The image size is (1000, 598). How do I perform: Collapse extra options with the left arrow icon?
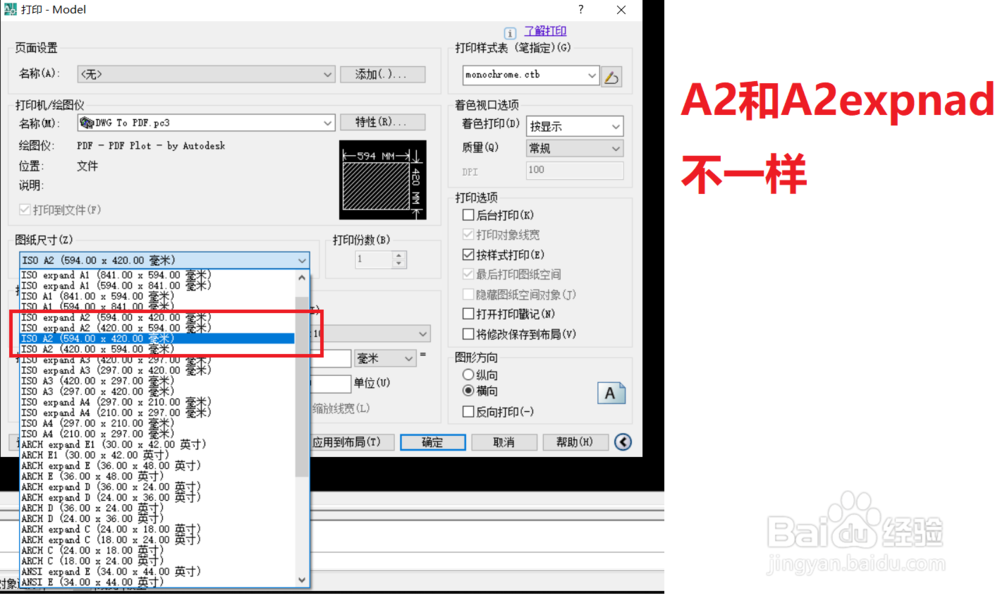[622, 441]
